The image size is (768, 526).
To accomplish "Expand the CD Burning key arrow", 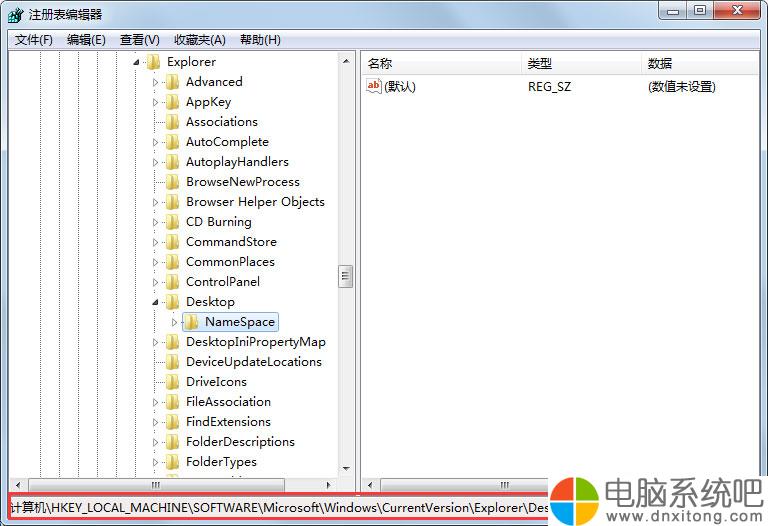I will pos(155,222).
